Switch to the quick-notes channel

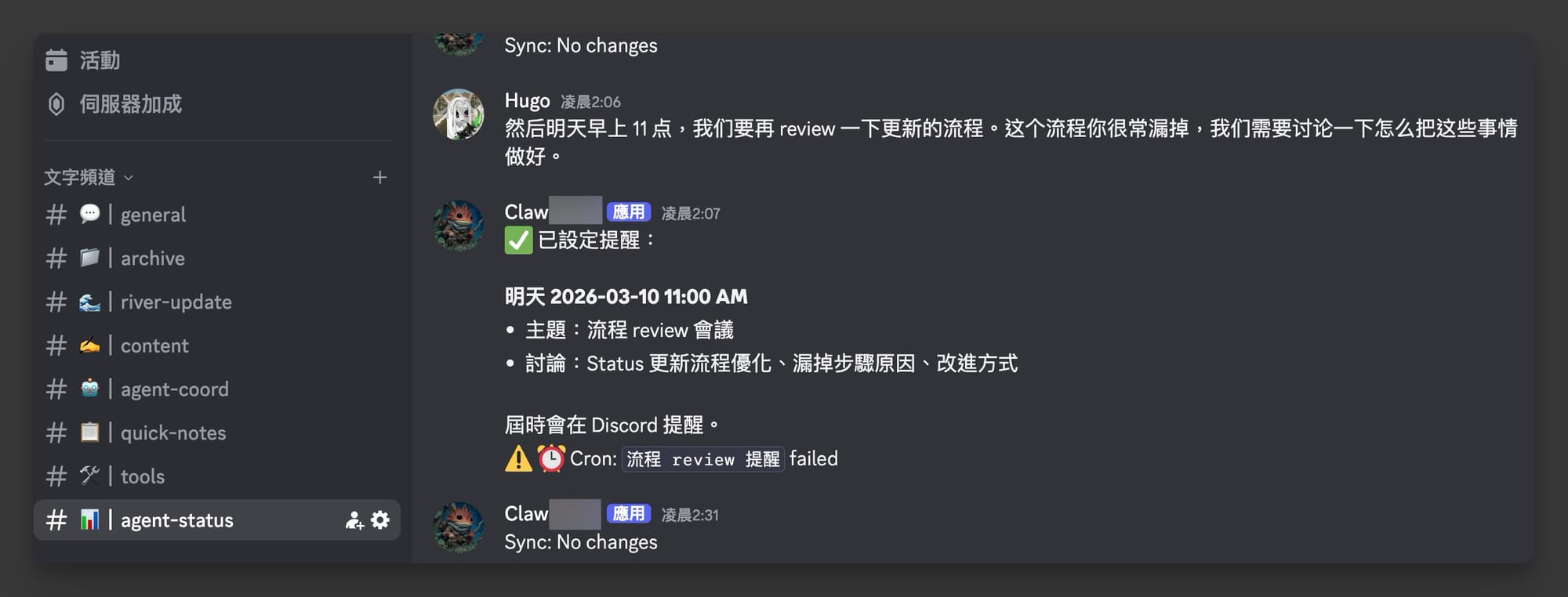click(172, 433)
